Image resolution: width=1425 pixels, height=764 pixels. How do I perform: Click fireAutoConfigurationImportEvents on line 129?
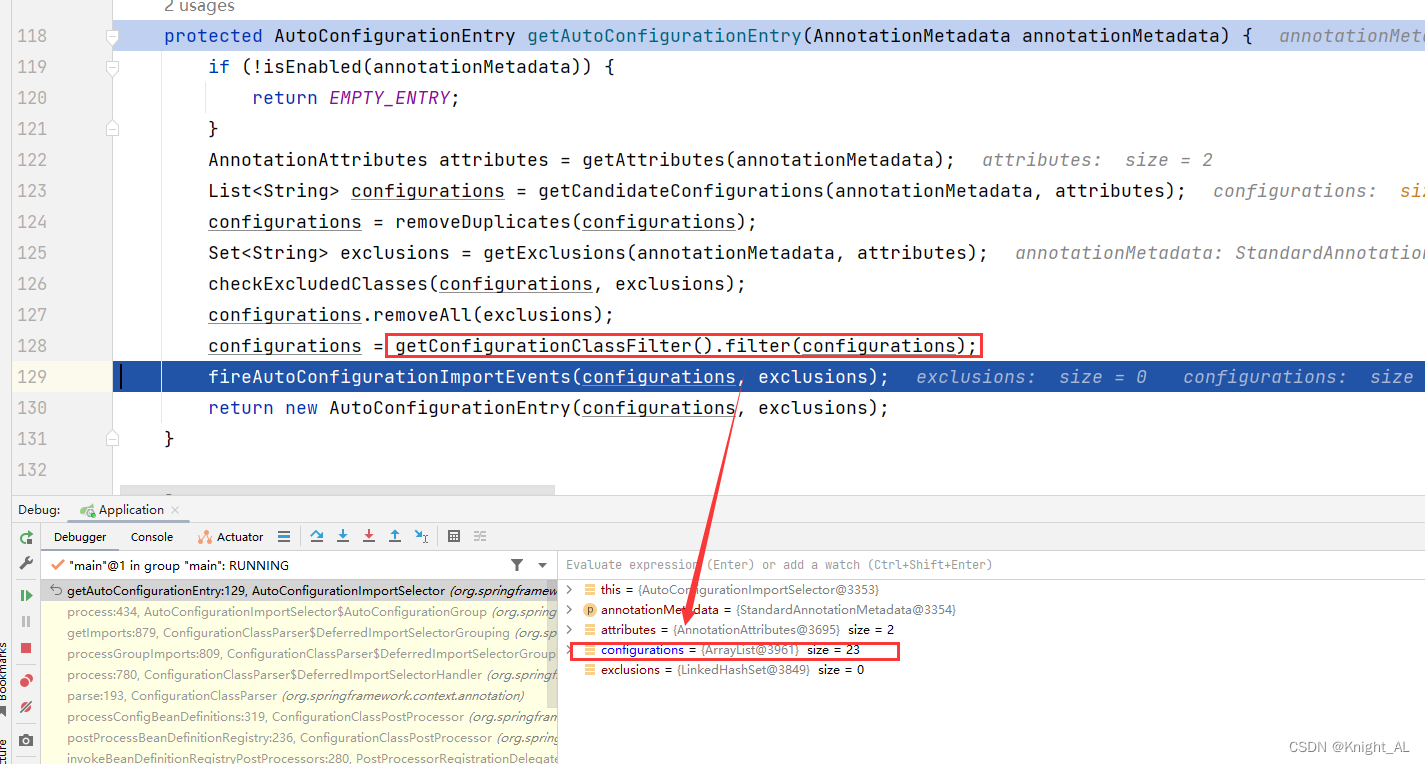click(x=389, y=377)
